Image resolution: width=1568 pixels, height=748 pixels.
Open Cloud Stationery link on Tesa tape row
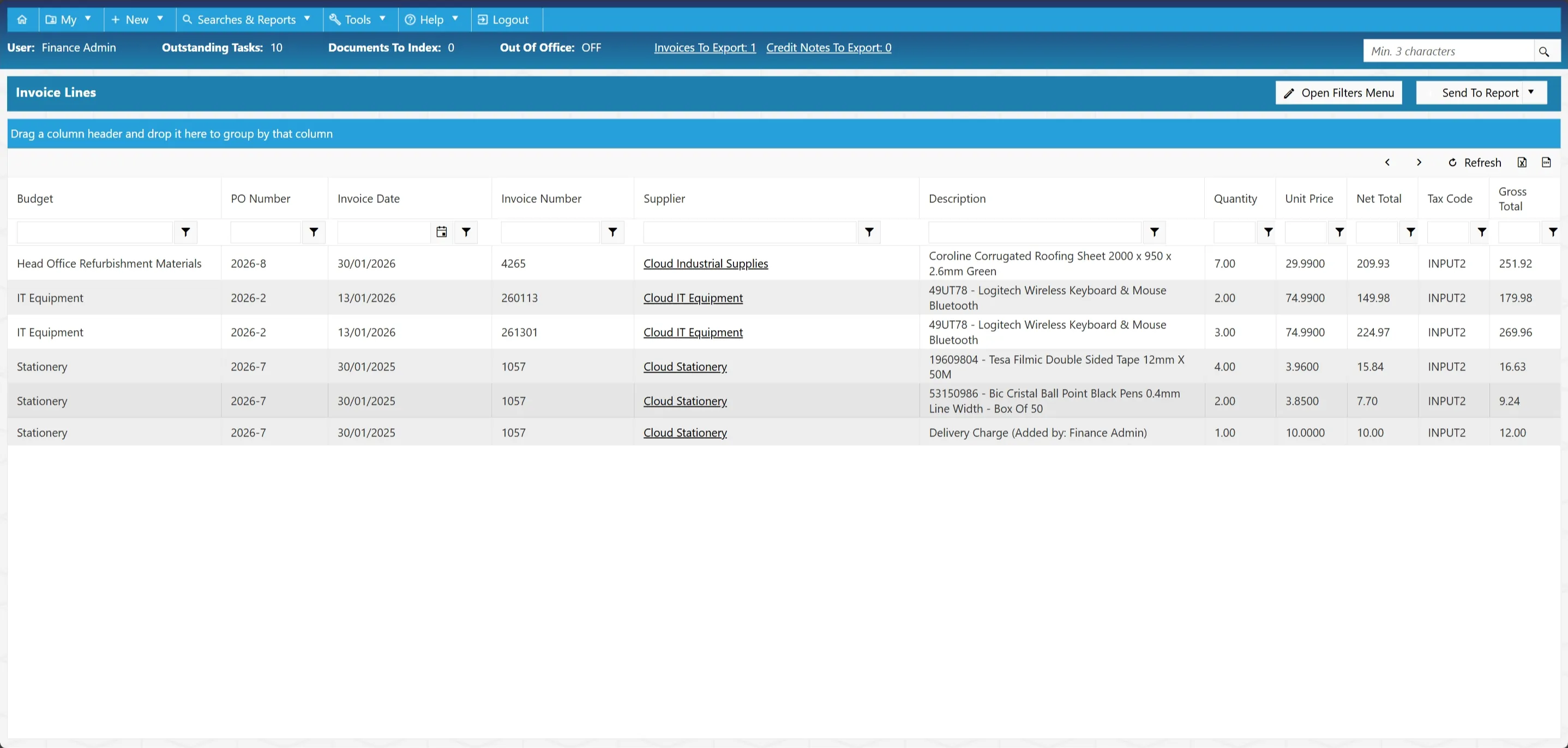[685, 367]
